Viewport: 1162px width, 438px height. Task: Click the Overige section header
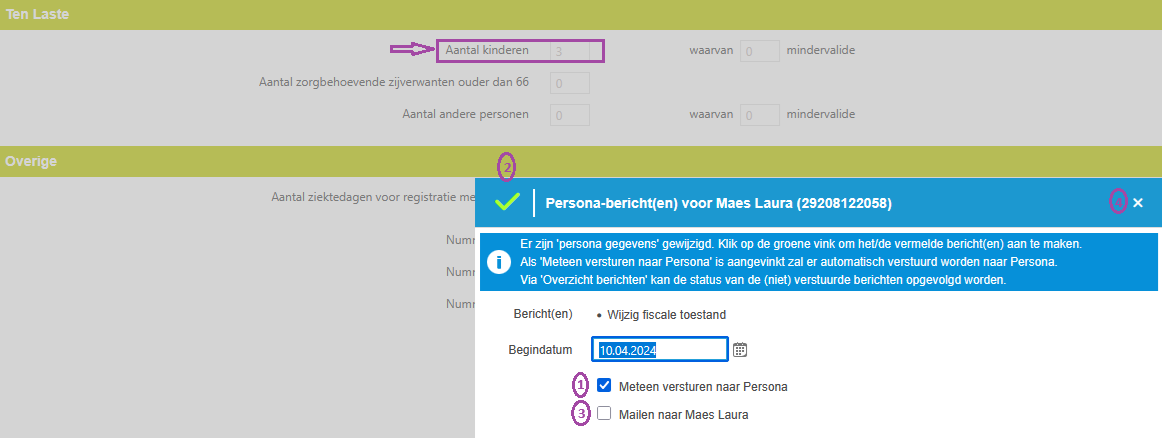pos(30,160)
